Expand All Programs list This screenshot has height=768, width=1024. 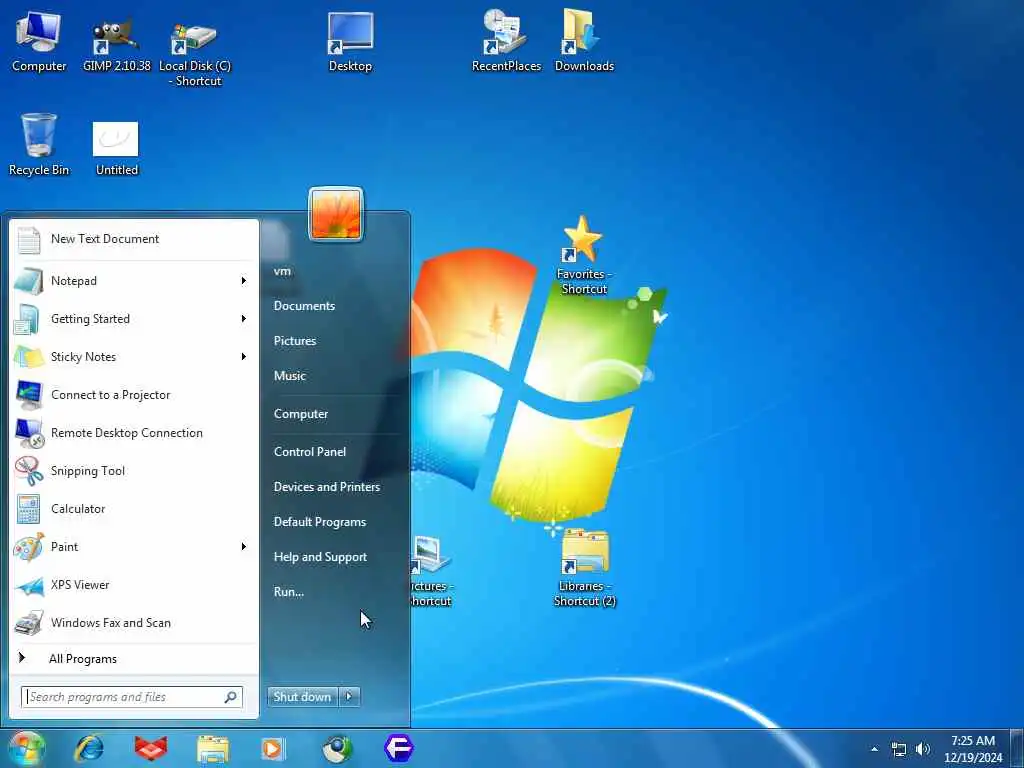(135, 659)
